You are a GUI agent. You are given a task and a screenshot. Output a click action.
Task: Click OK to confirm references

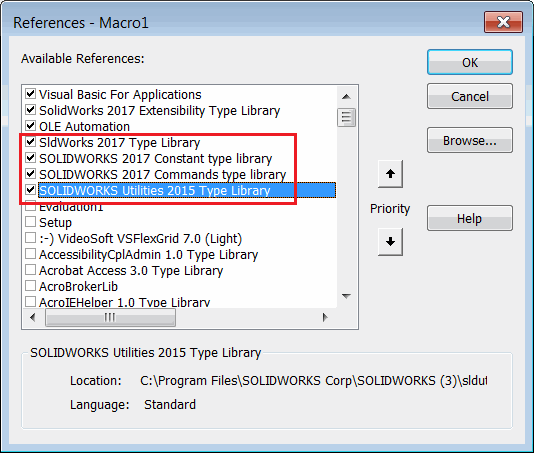(x=470, y=62)
